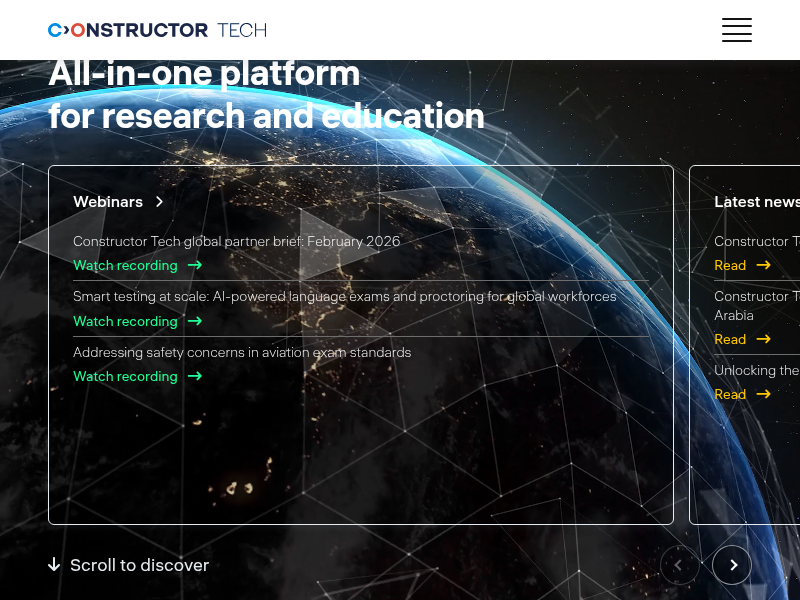This screenshot has width=800, height=600.
Task: Open the Latest news heading
Action: 756,202
